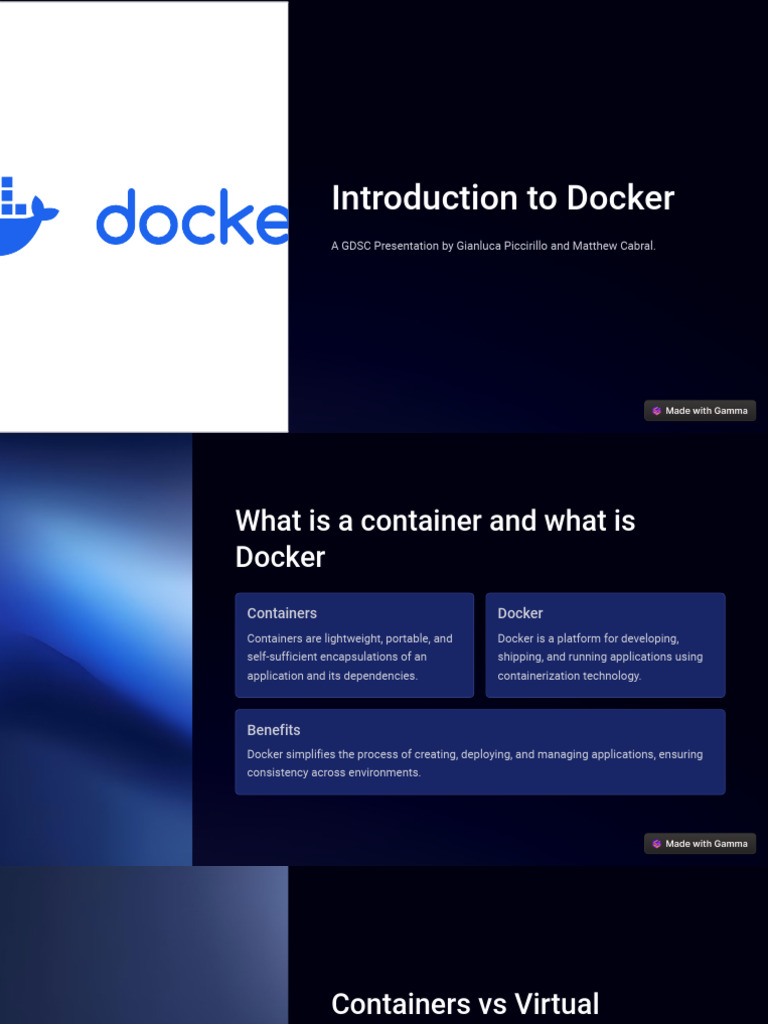Click the subtitle 'A GDSC Presentation by Gianluca Piccirillo'
The image size is (768, 1024).
click(x=493, y=246)
